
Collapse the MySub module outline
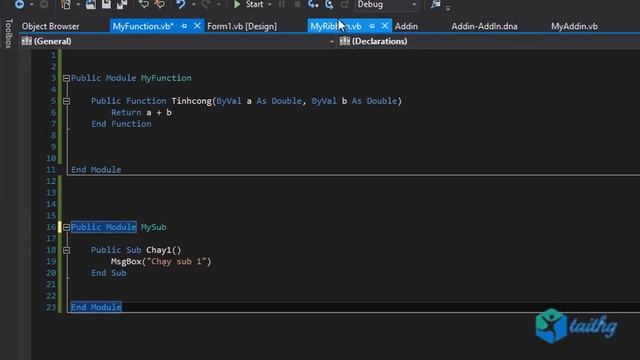pos(66,227)
